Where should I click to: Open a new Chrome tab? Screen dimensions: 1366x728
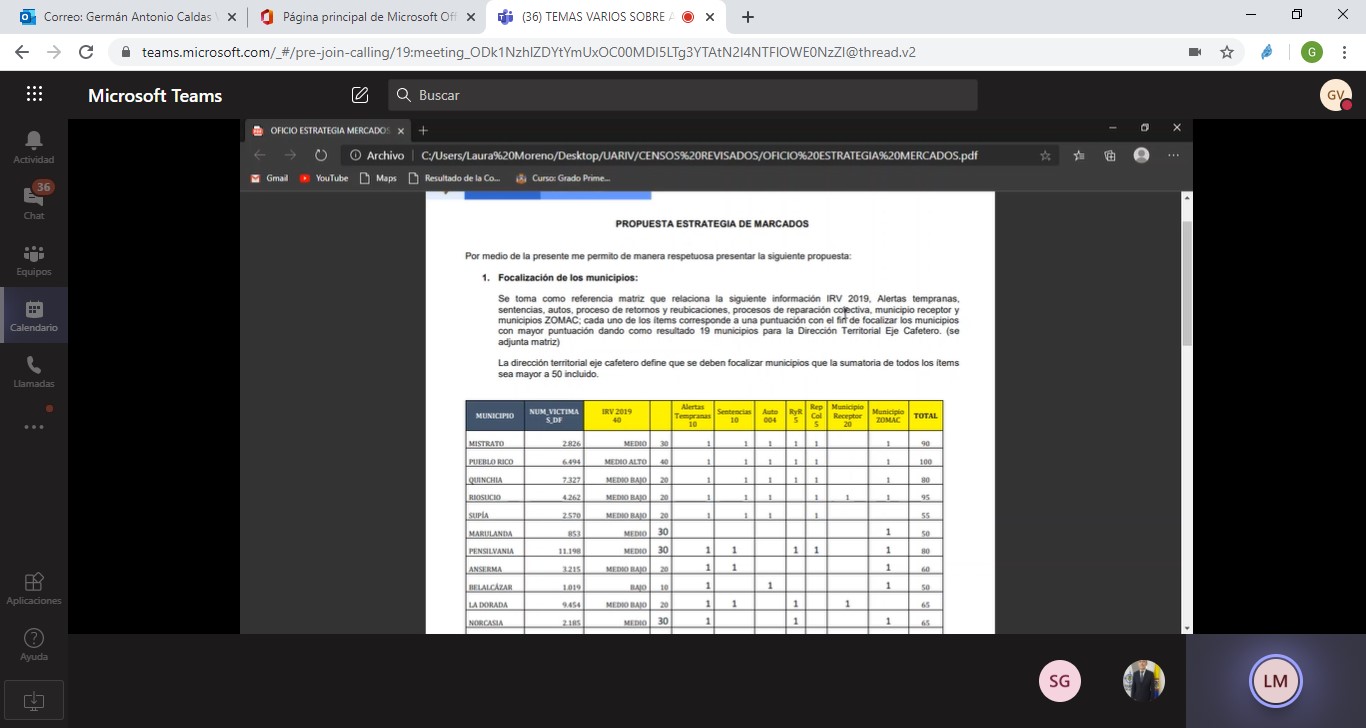(x=748, y=17)
